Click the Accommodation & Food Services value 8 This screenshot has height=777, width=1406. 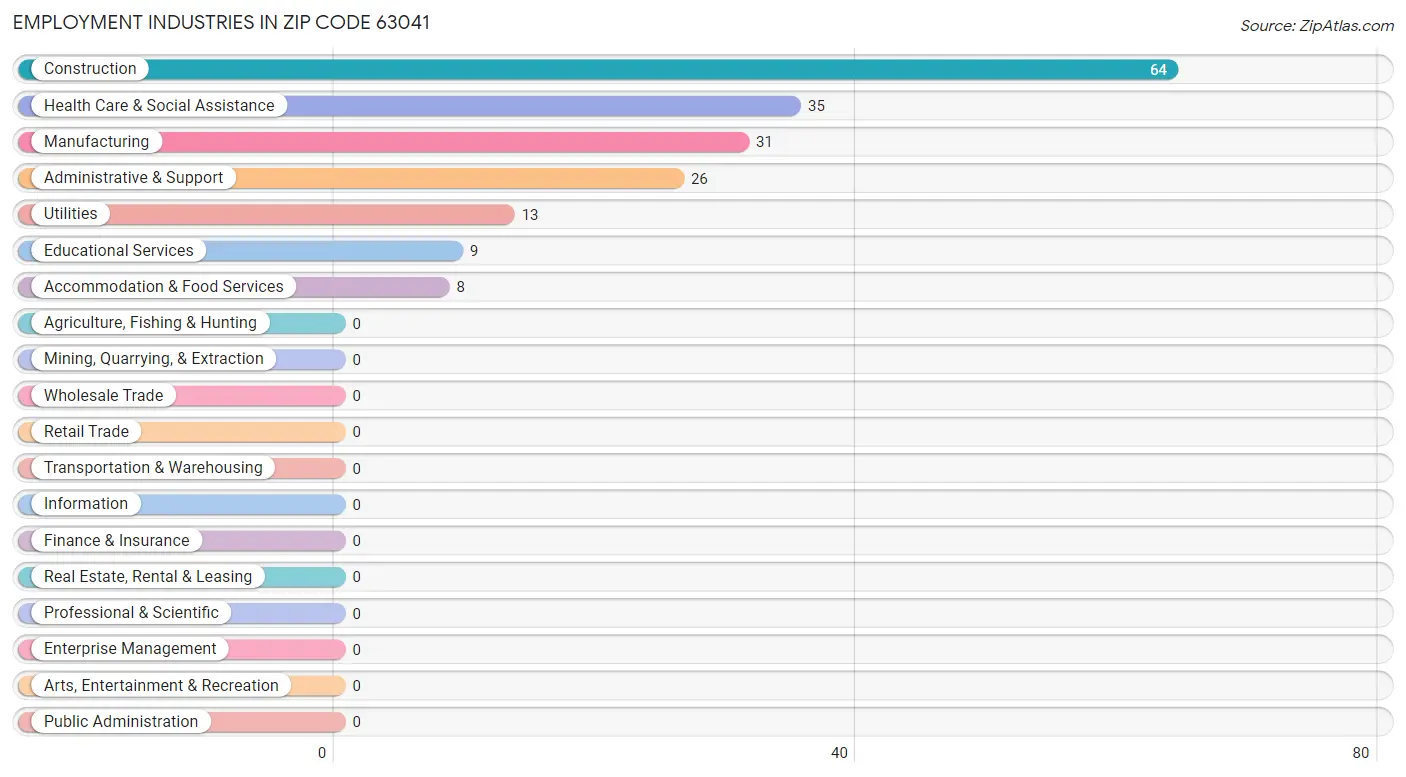click(x=461, y=287)
